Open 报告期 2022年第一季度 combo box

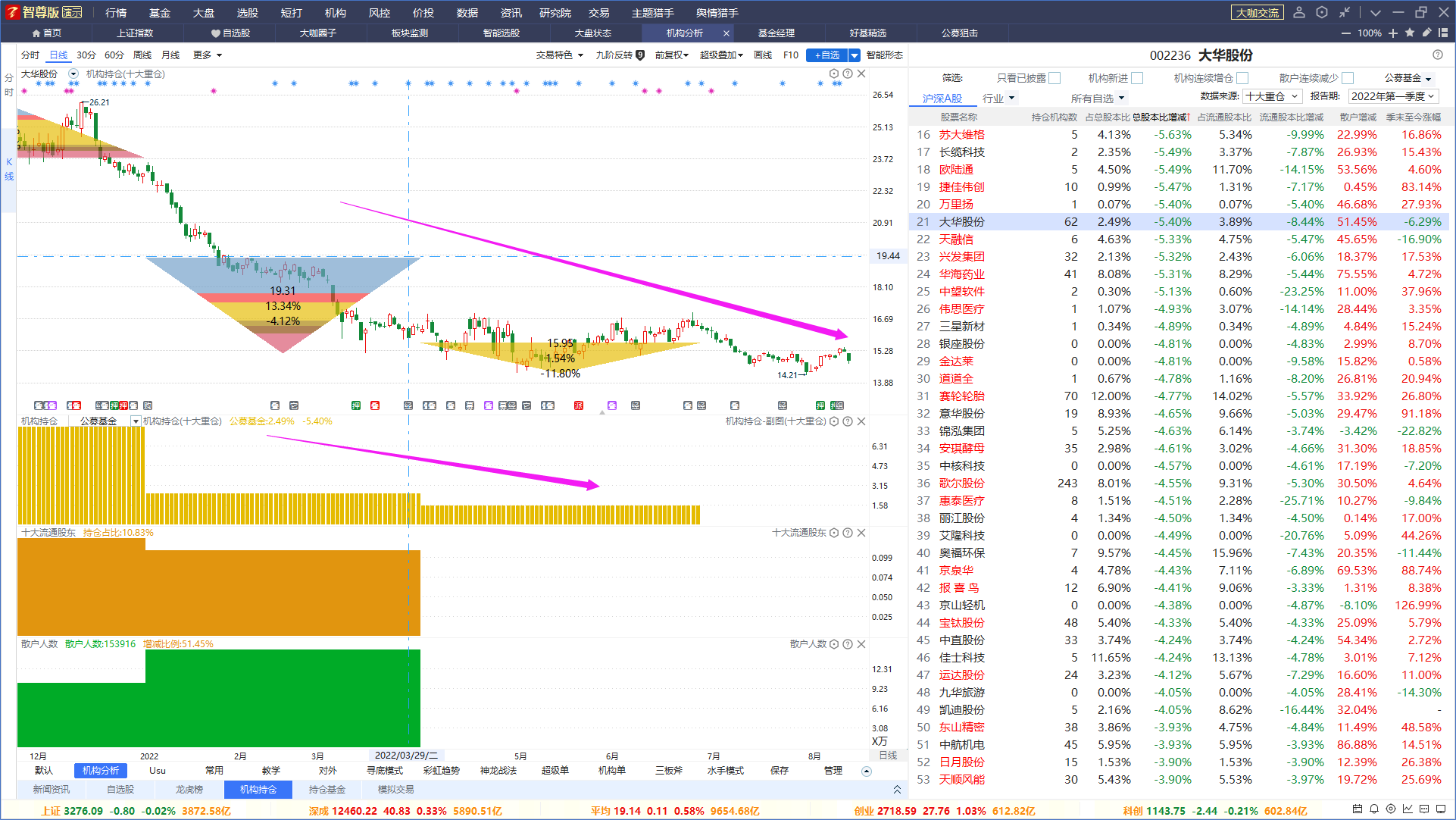[x=1392, y=96]
